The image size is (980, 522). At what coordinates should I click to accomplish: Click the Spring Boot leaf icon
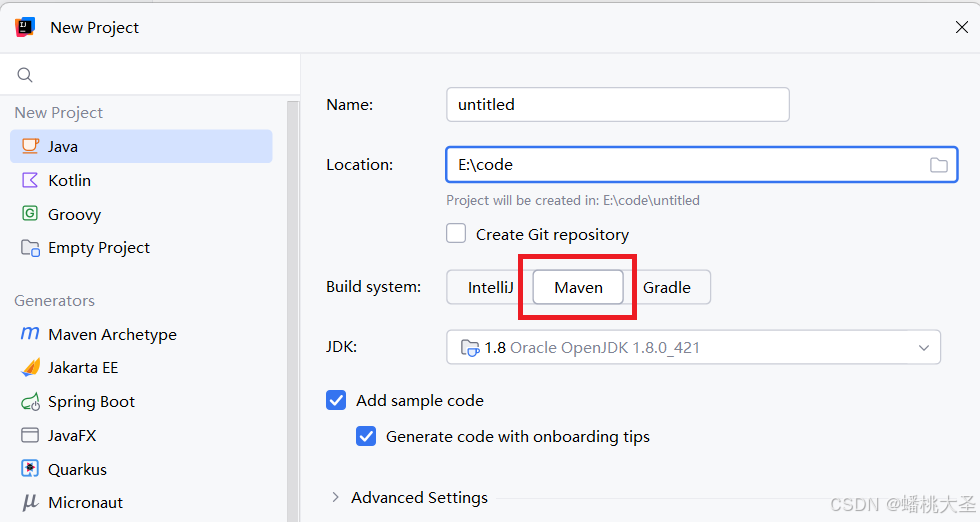point(30,401)
